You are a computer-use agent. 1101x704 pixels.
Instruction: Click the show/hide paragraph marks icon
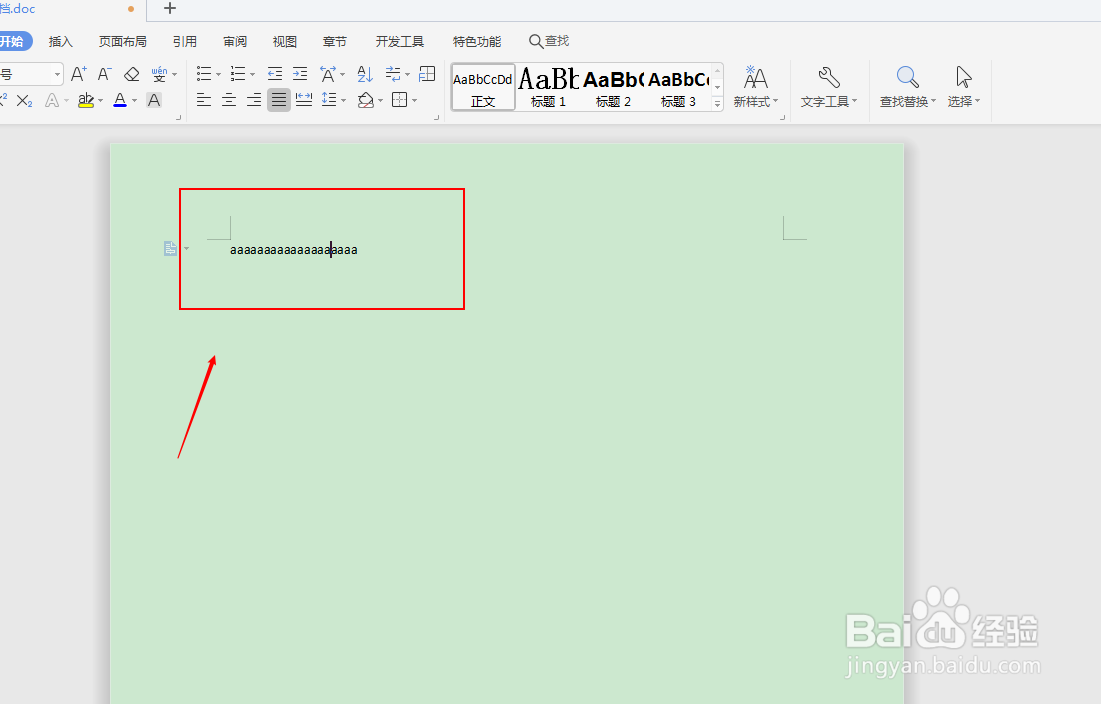click(x=393, y=74)
